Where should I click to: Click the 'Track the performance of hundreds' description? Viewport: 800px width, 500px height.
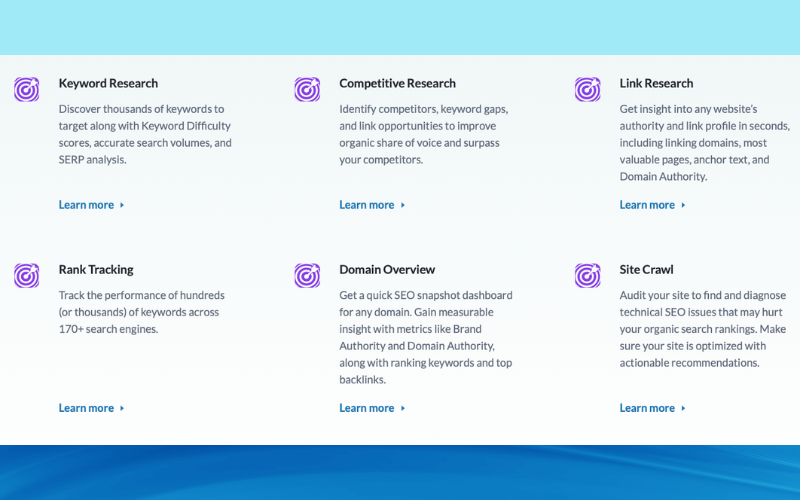click(142, 312)
